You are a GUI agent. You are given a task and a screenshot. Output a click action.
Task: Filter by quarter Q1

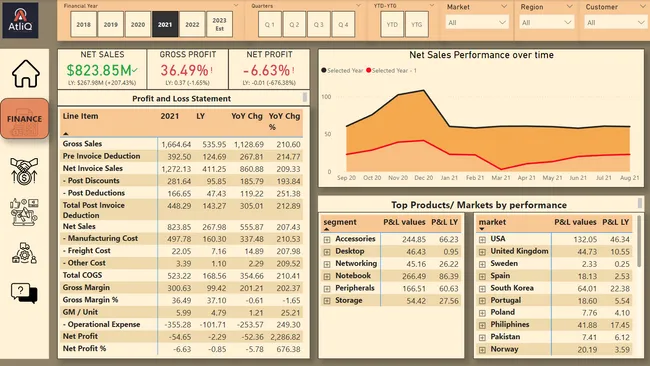269,24
